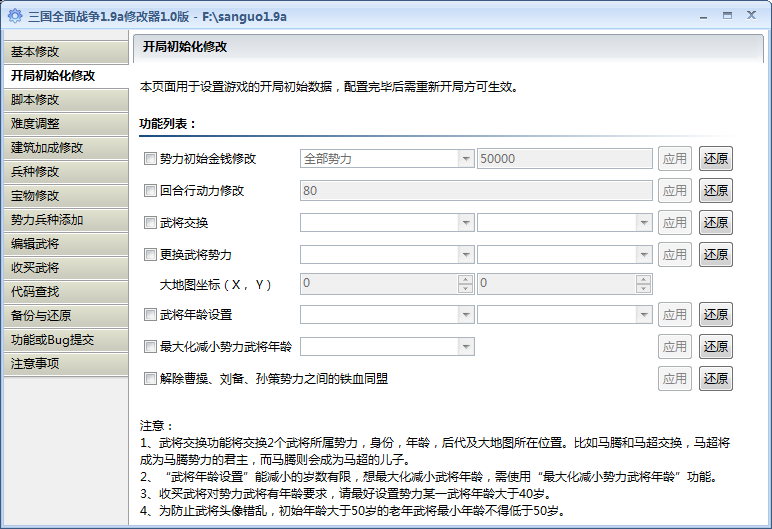Switch to 兵种修改 tab

[66, 171]
